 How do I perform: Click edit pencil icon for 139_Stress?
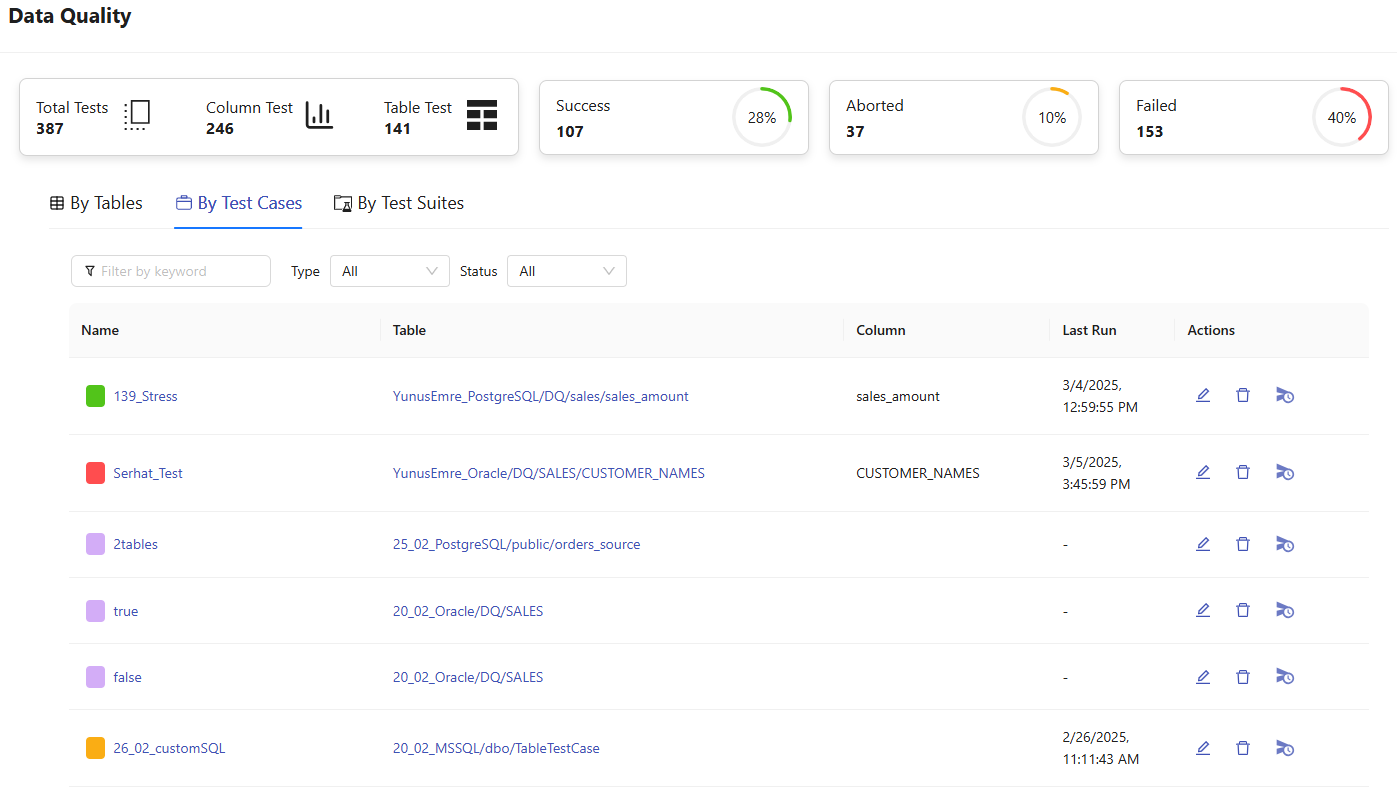(1203, 395)
